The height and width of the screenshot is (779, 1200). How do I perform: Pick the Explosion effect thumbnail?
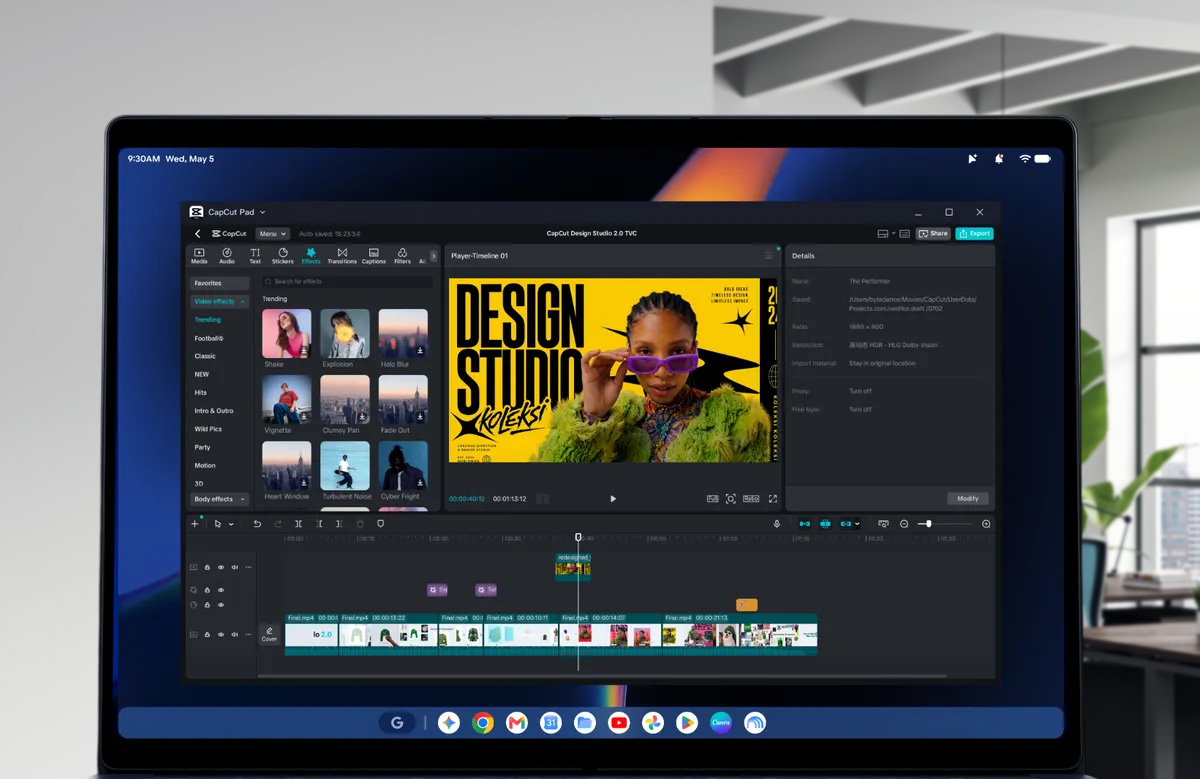345,333
